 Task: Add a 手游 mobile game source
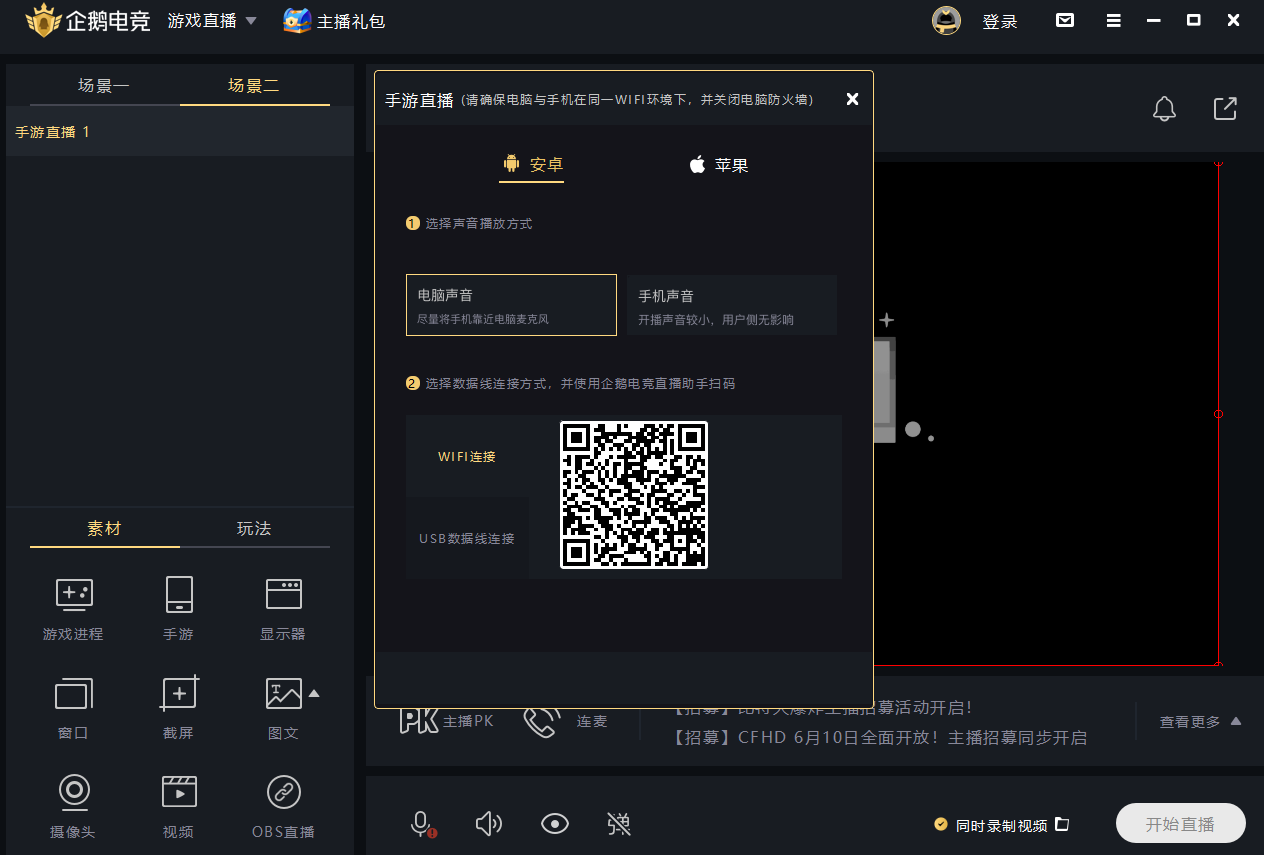(x=179, y=609)
